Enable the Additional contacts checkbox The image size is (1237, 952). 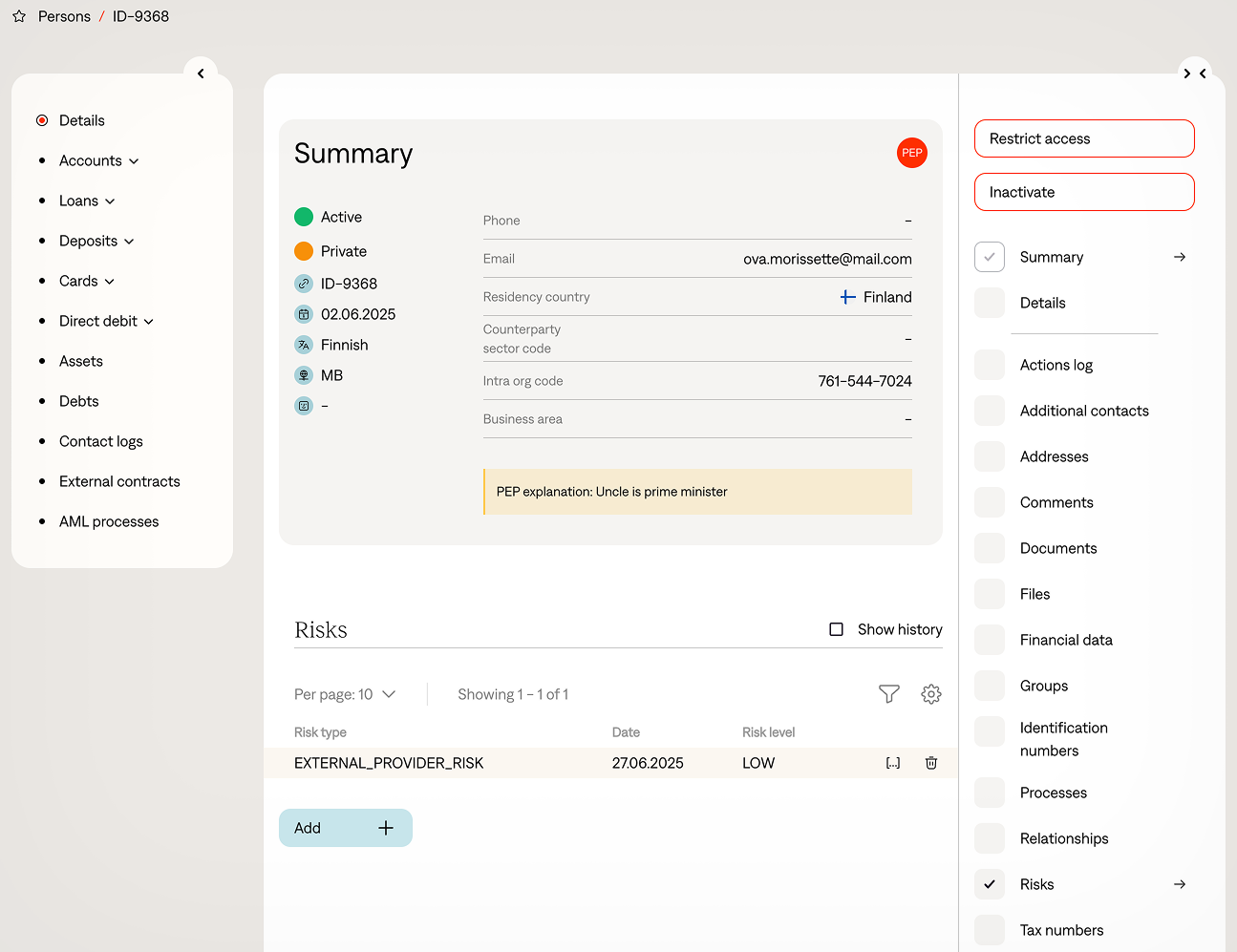(990, 411)
